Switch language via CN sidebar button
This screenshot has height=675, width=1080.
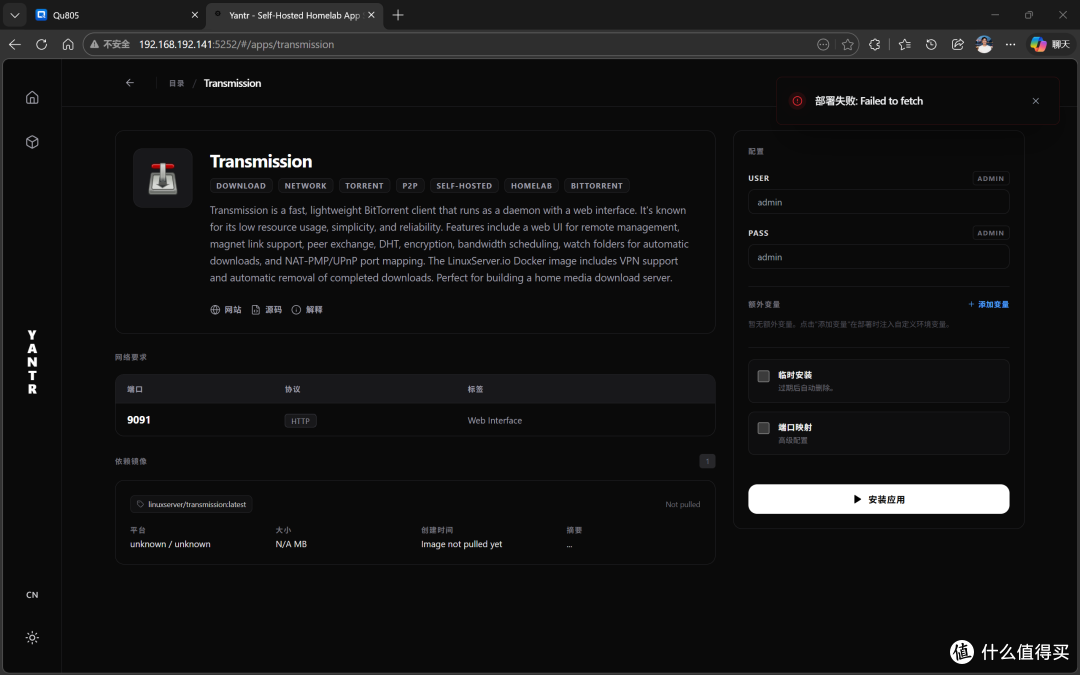point(32,595)
